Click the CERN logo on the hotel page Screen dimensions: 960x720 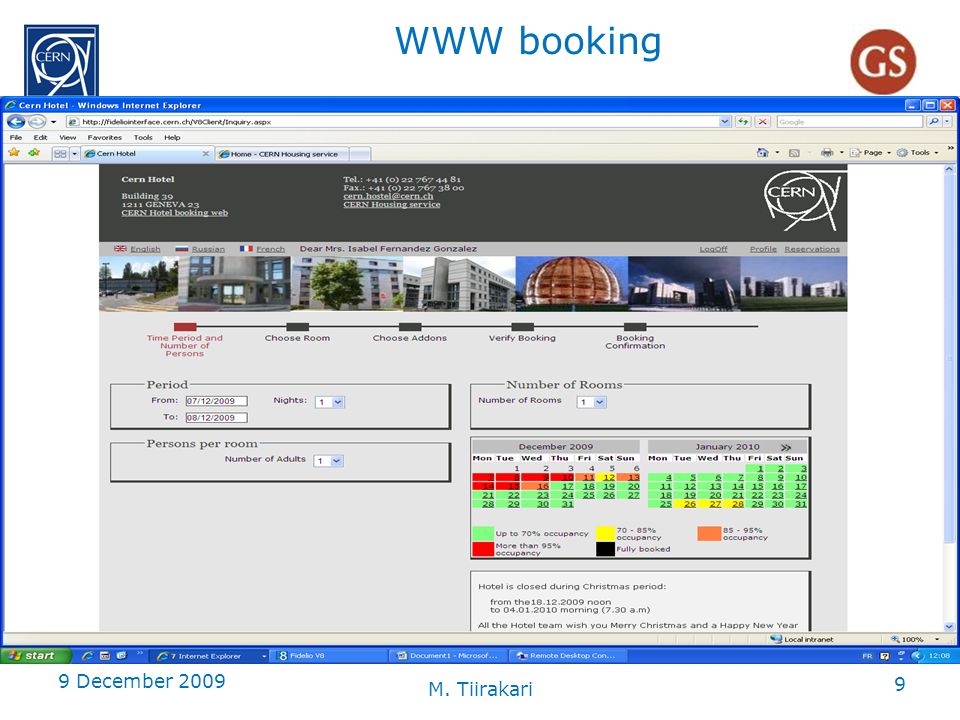pos(803,201)
